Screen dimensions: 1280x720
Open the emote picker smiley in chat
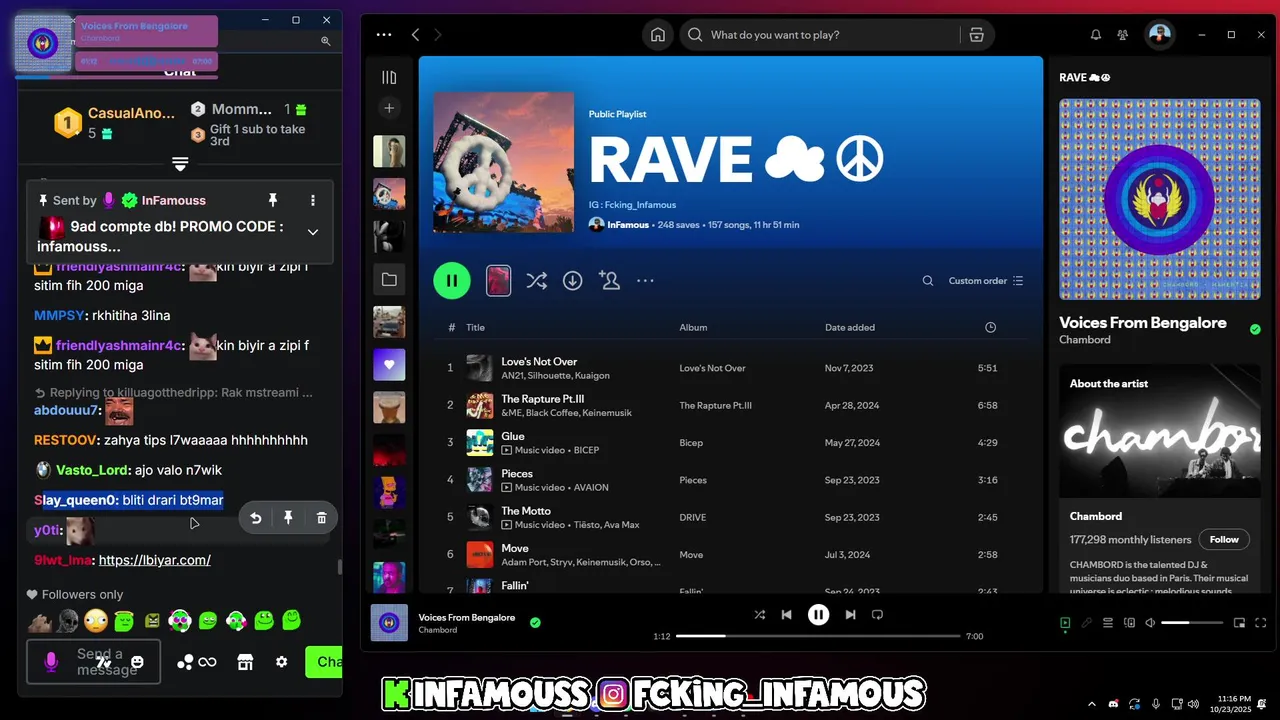click(138, 662)
